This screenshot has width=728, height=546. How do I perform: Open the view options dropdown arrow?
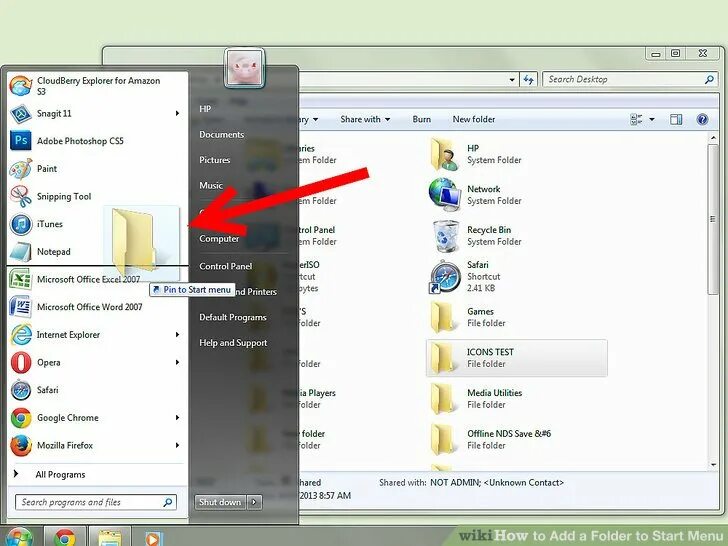(652, 119)
